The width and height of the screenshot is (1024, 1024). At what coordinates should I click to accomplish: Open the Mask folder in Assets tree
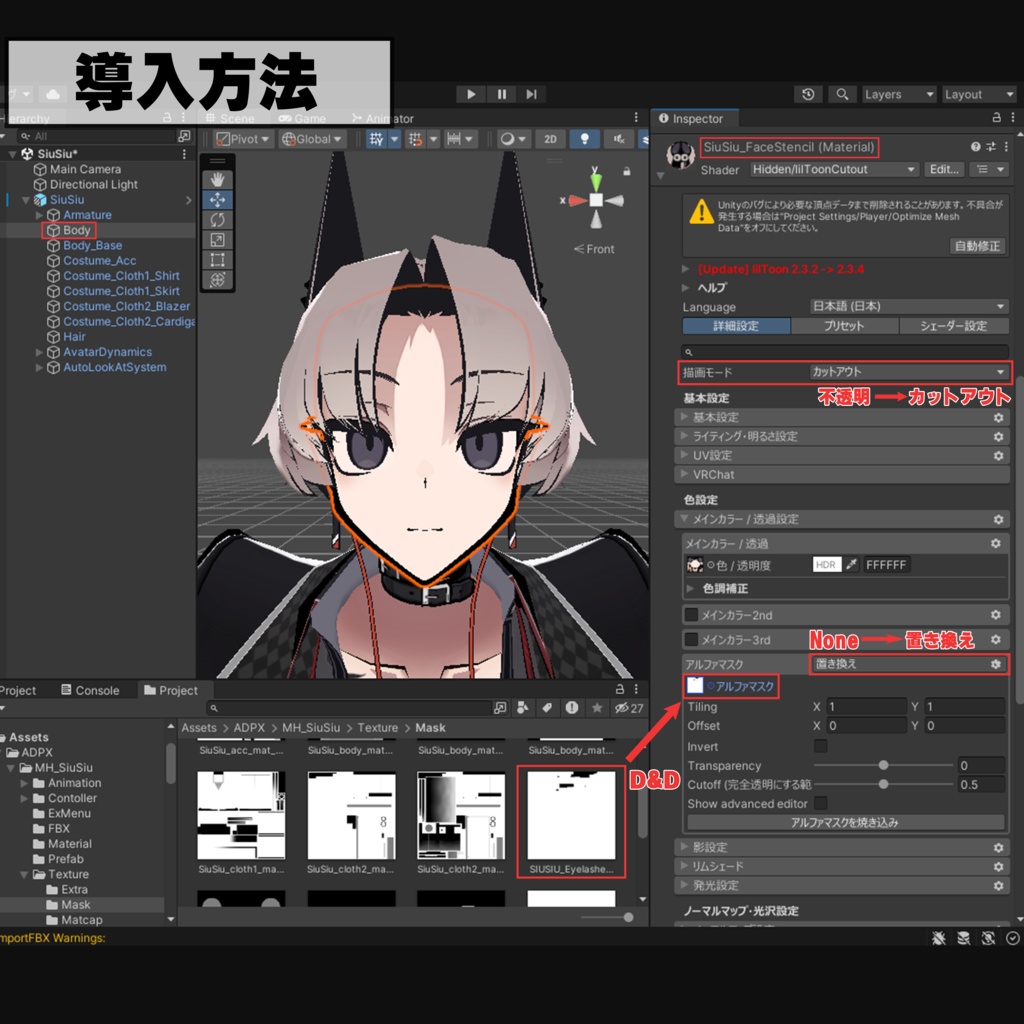tap(76, 904)
